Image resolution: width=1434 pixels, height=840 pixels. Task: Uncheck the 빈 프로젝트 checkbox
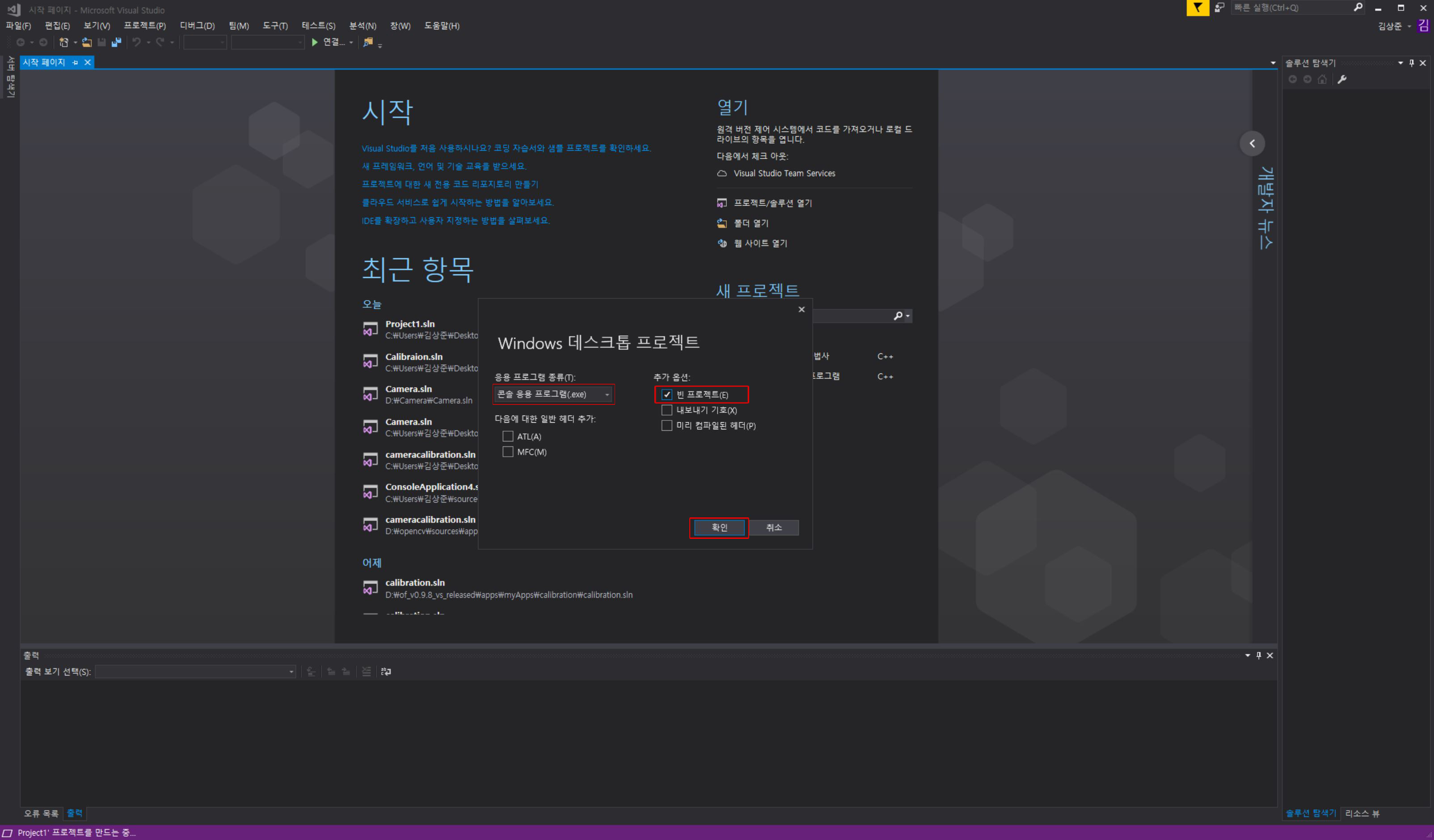point(667,395)
